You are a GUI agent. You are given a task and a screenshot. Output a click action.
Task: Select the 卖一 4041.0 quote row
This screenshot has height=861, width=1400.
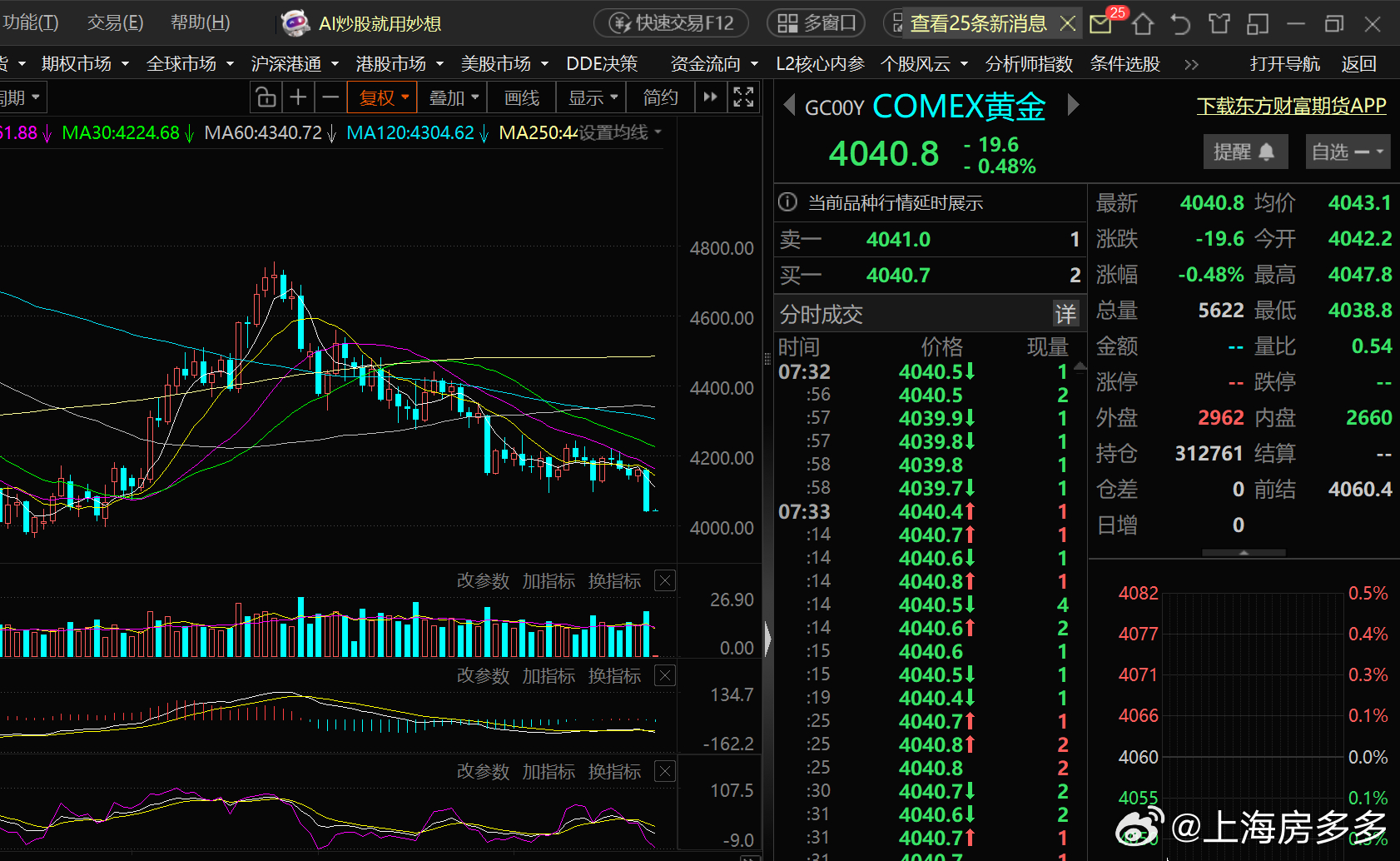930,240
